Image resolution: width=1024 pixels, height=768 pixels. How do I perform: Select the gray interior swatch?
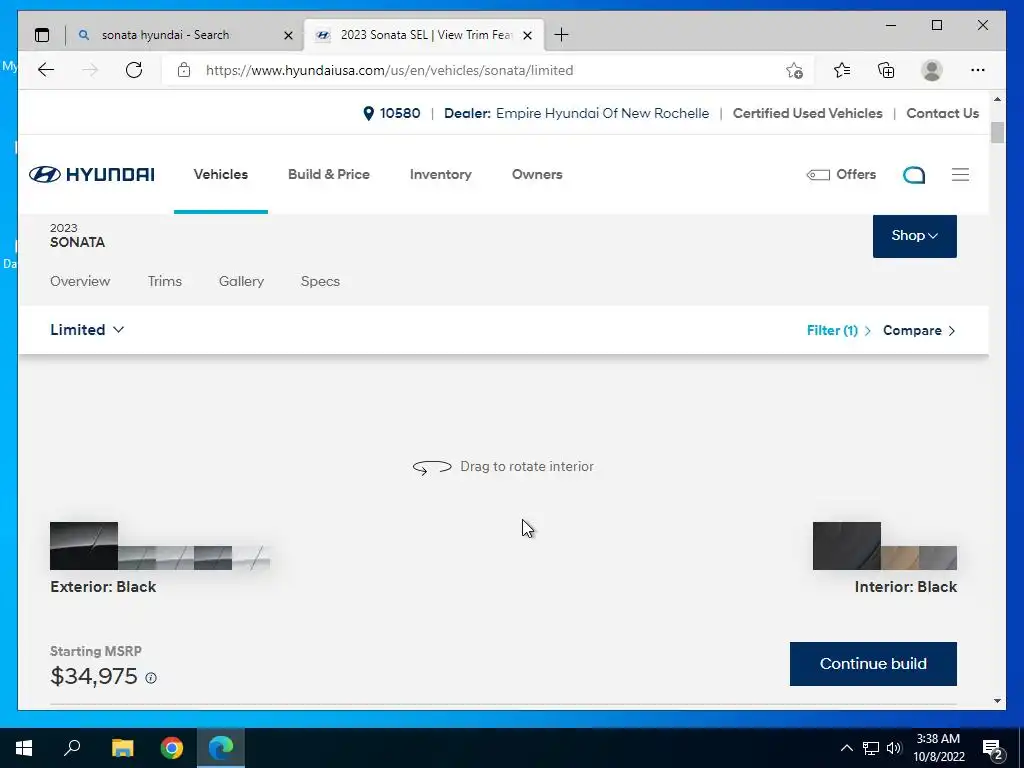[x=938, y=558]
